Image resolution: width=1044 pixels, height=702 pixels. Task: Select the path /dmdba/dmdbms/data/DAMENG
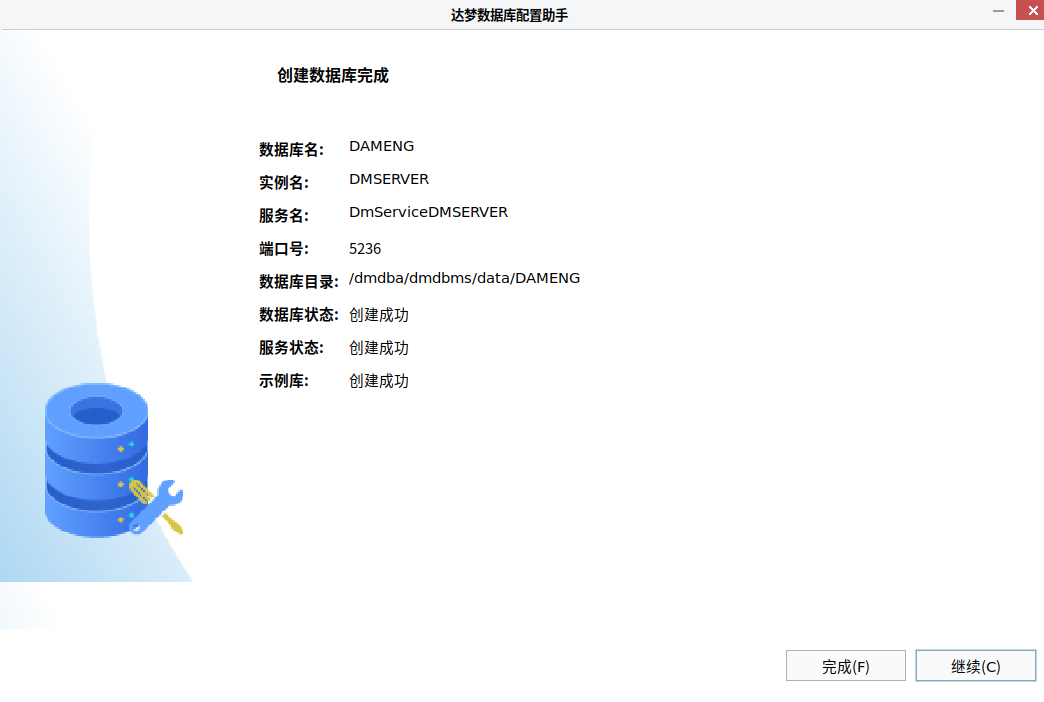[464, 278]
